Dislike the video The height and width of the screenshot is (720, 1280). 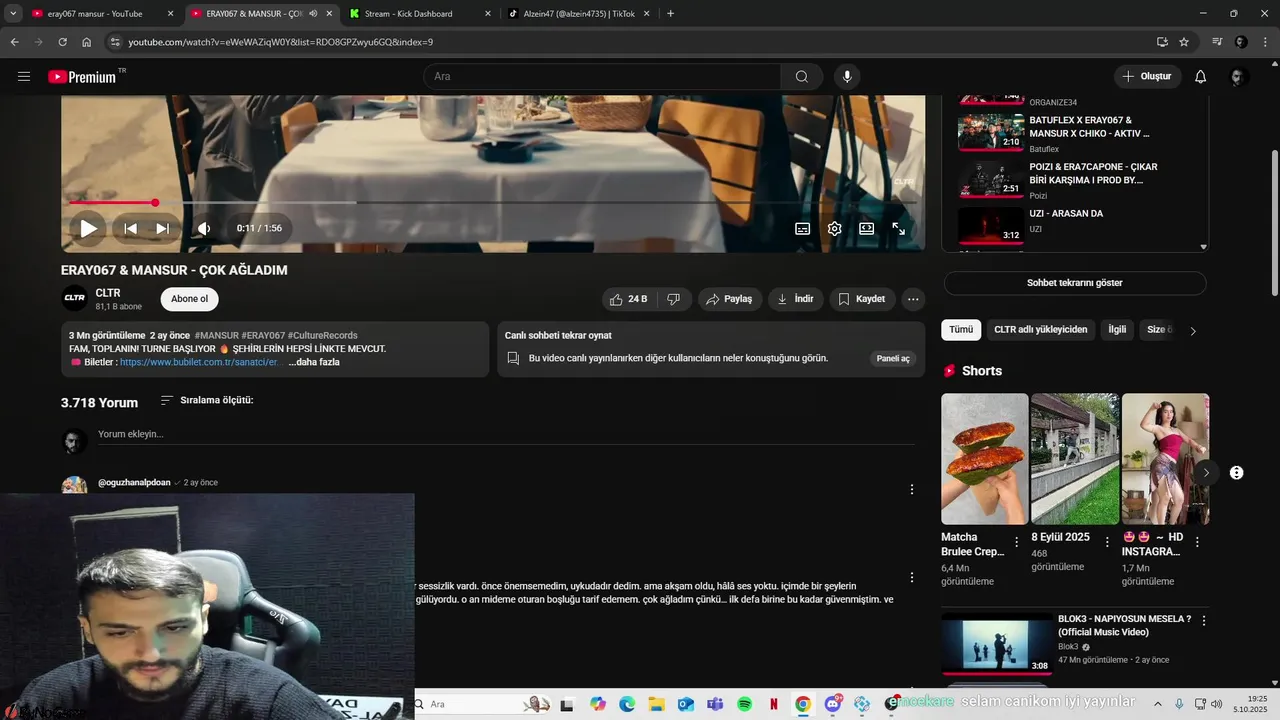(x=674, y=299)
